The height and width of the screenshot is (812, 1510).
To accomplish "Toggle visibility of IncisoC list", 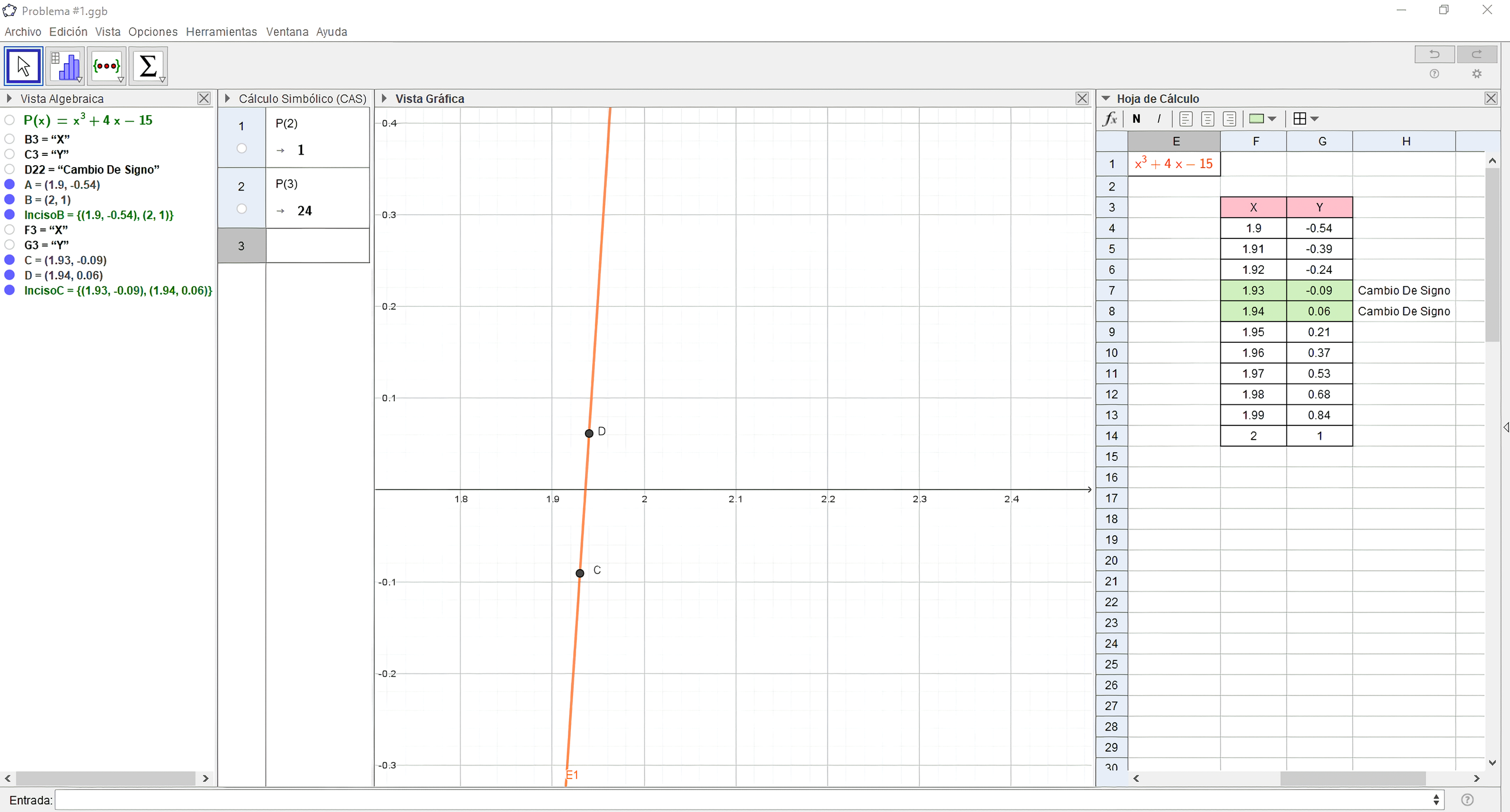I will click(x=9, y=290).
